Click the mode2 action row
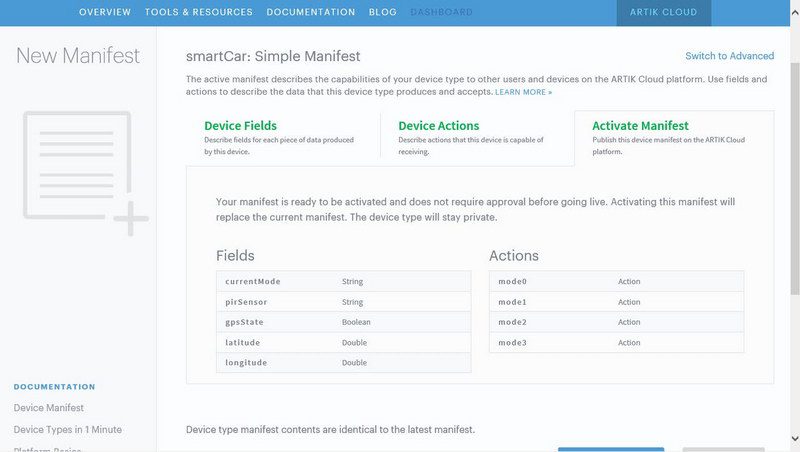The height and width of the screenshot is (452, 800). [x=616, y=322]
